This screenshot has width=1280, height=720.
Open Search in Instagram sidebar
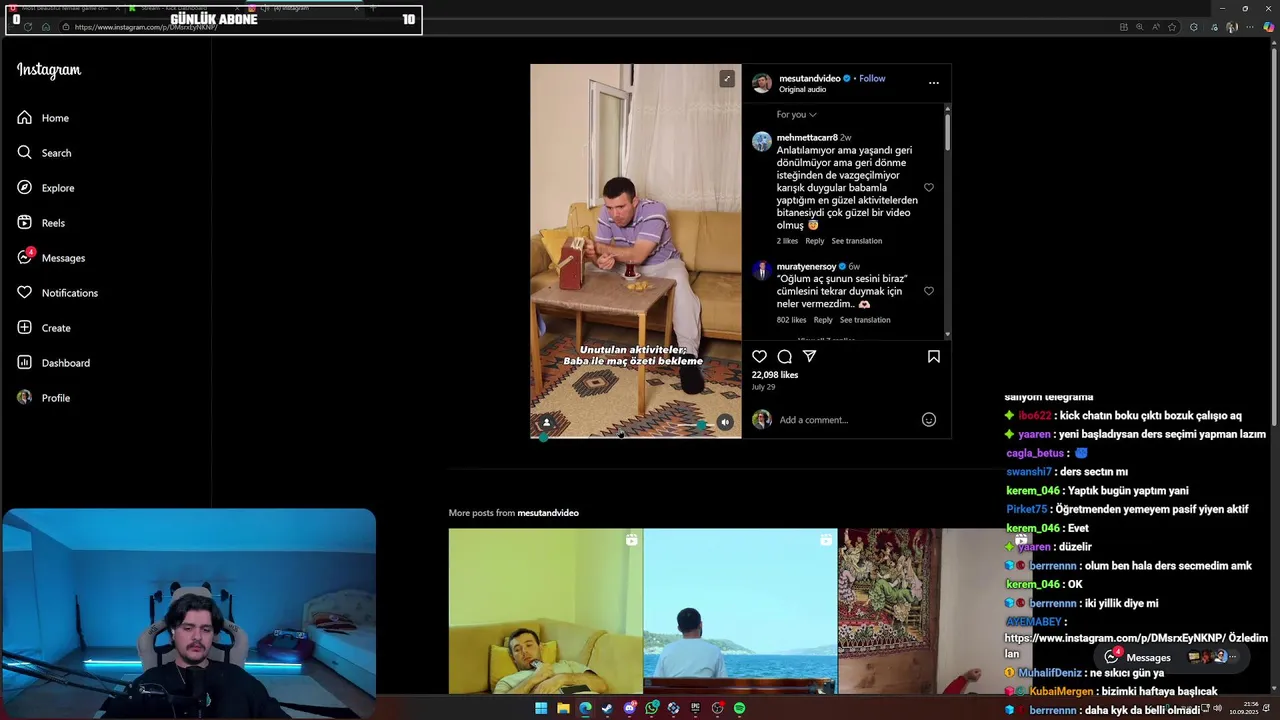click(44, 153)
